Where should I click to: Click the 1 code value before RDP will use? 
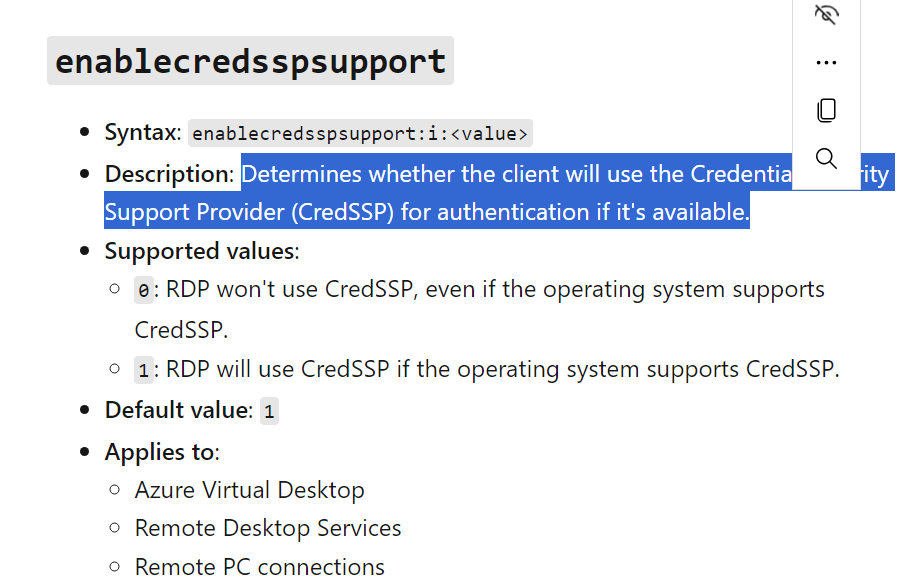click(x=144, y=370)
